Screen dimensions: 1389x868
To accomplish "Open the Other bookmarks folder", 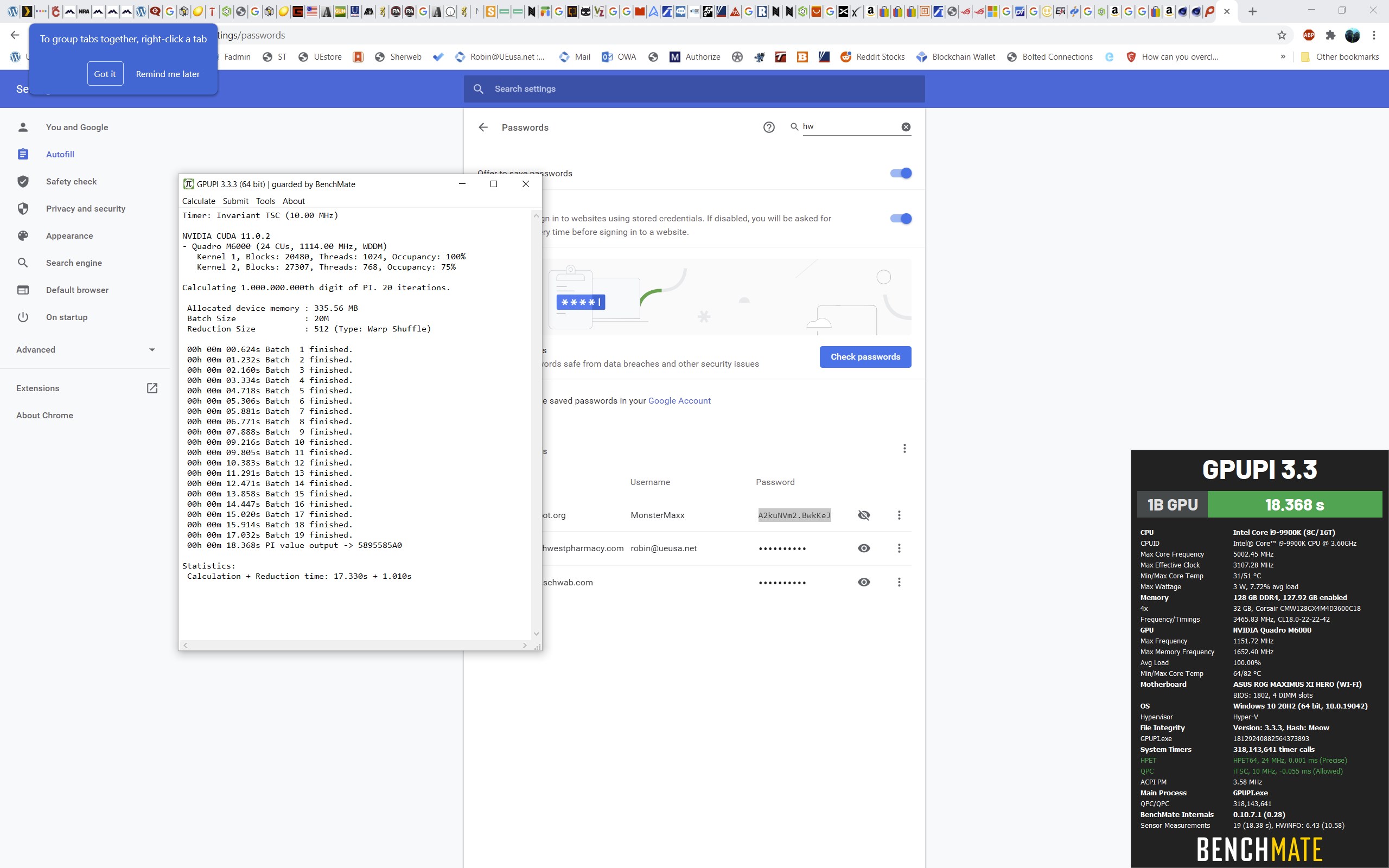I will (x=1340, y=57).
